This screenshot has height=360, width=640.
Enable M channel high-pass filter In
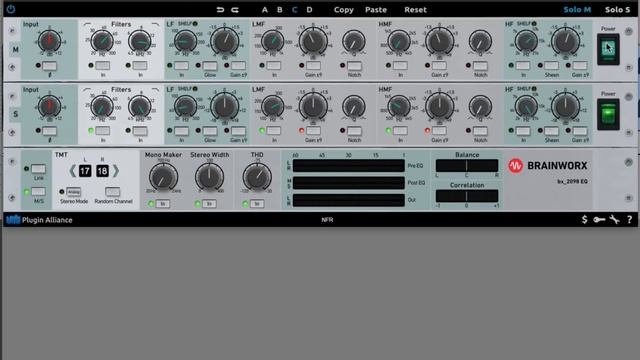(102, 65)
